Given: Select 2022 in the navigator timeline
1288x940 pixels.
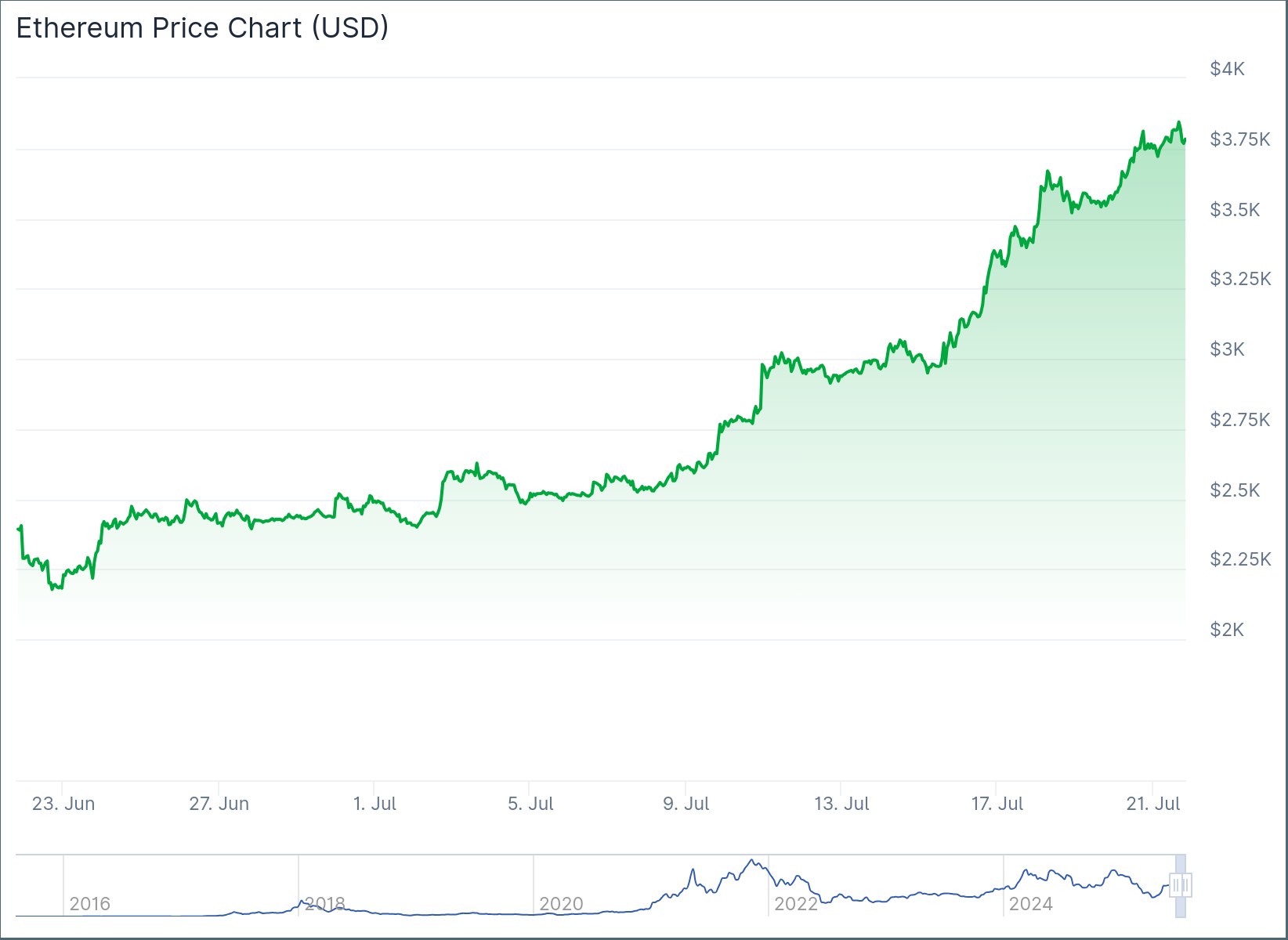Looking at the screenshot, I should tap(796, 904).
